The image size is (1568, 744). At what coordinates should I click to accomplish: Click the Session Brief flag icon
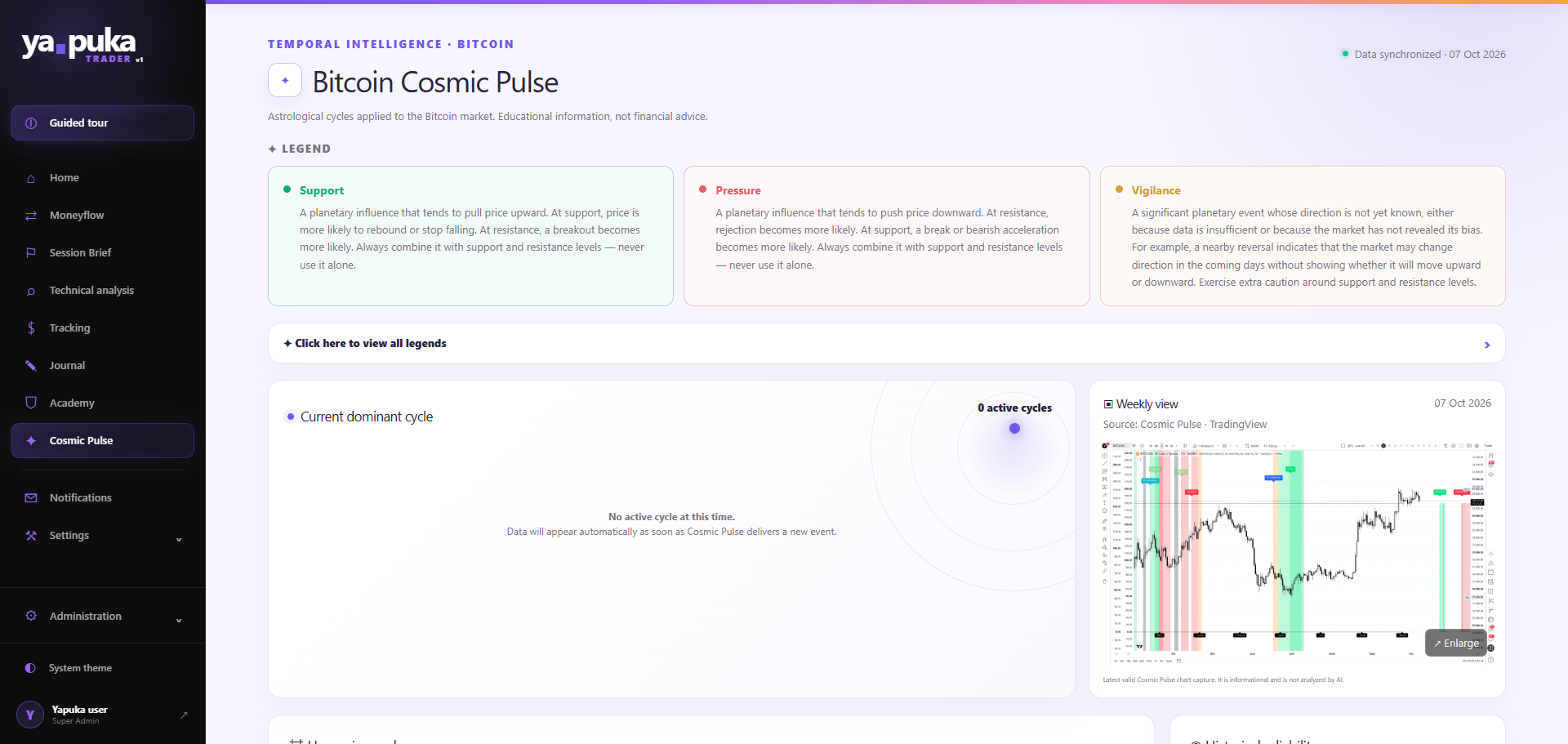tap(31, 253)
